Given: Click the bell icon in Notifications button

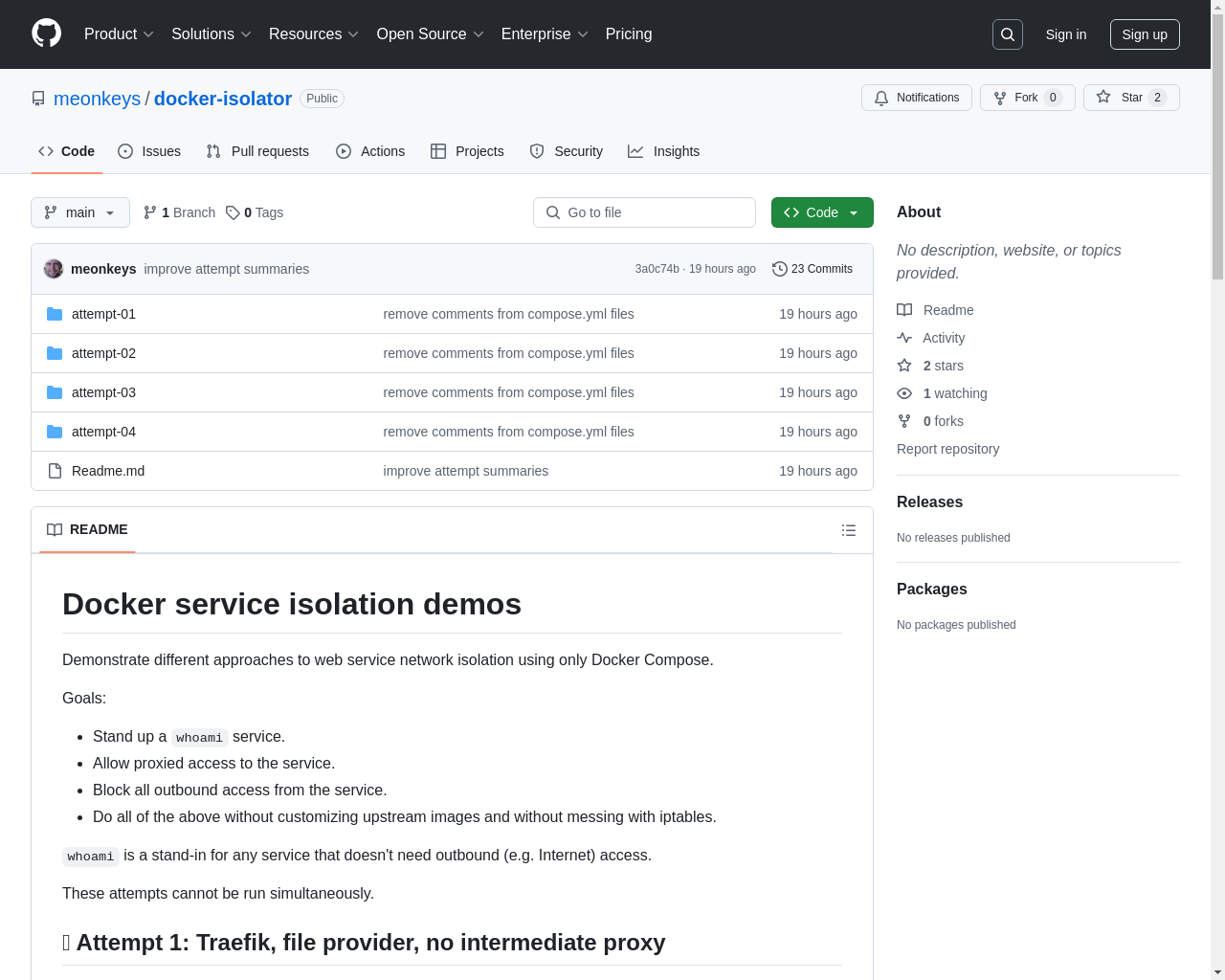Looking at the screenshot, I should [x=881, y=98].
